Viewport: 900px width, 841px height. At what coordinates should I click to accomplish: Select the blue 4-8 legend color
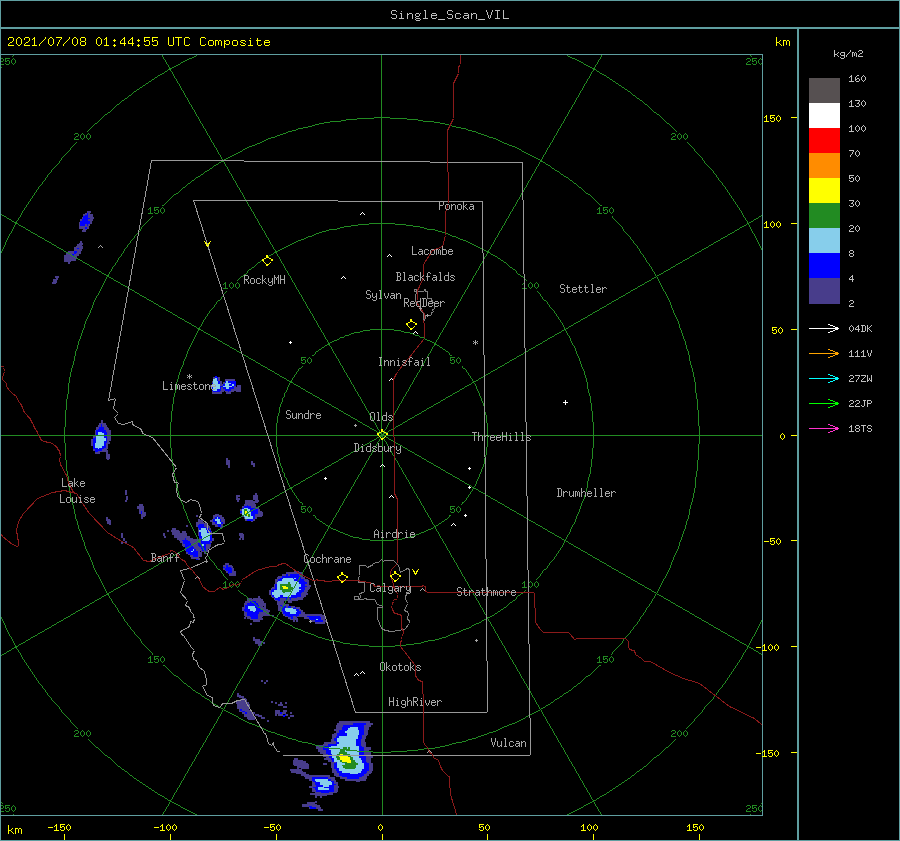824,265
